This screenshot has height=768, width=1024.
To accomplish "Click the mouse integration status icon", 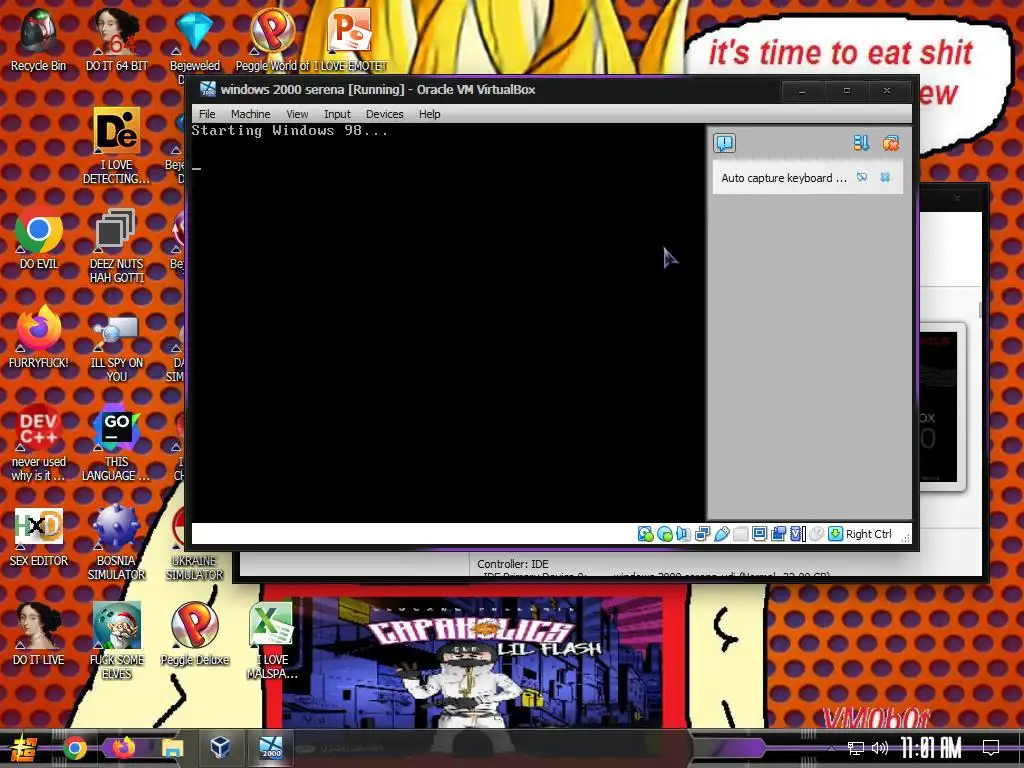I will (816, 534).
